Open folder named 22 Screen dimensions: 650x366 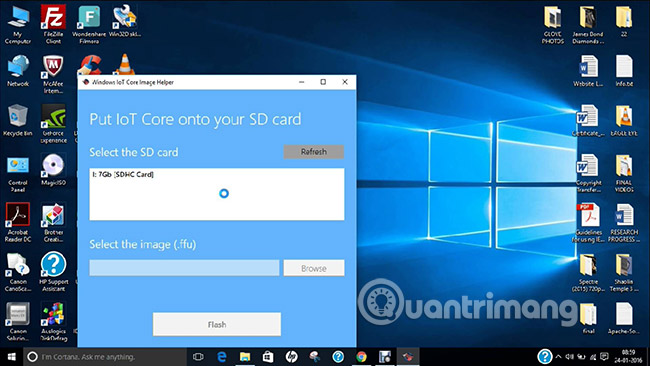click(624, 22)
